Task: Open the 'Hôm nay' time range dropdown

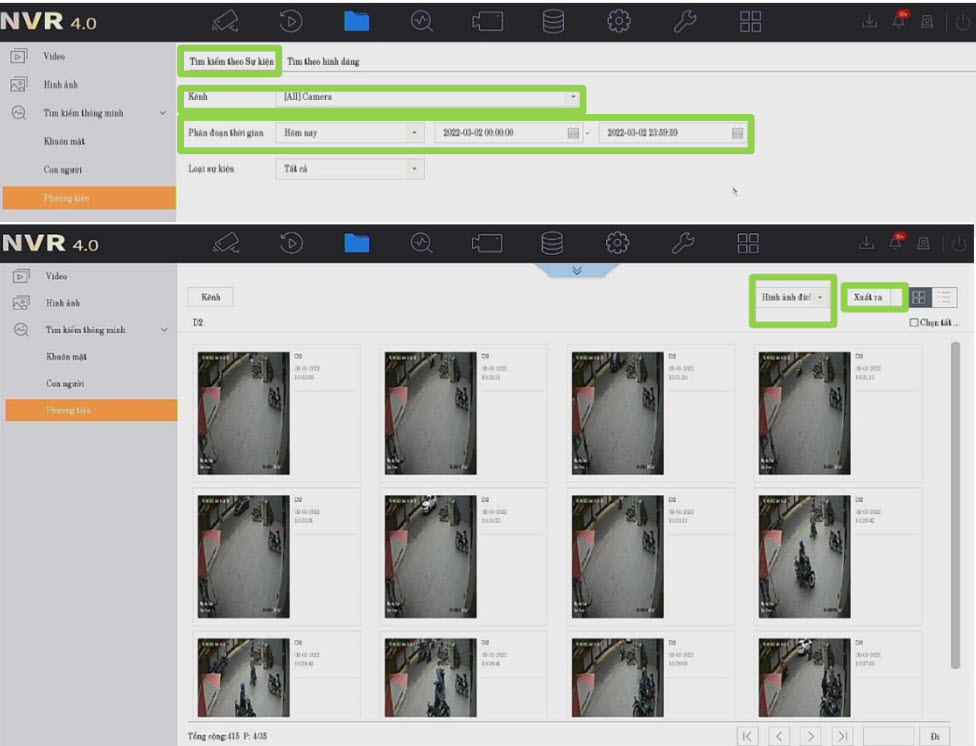Action: pos(349,132)
